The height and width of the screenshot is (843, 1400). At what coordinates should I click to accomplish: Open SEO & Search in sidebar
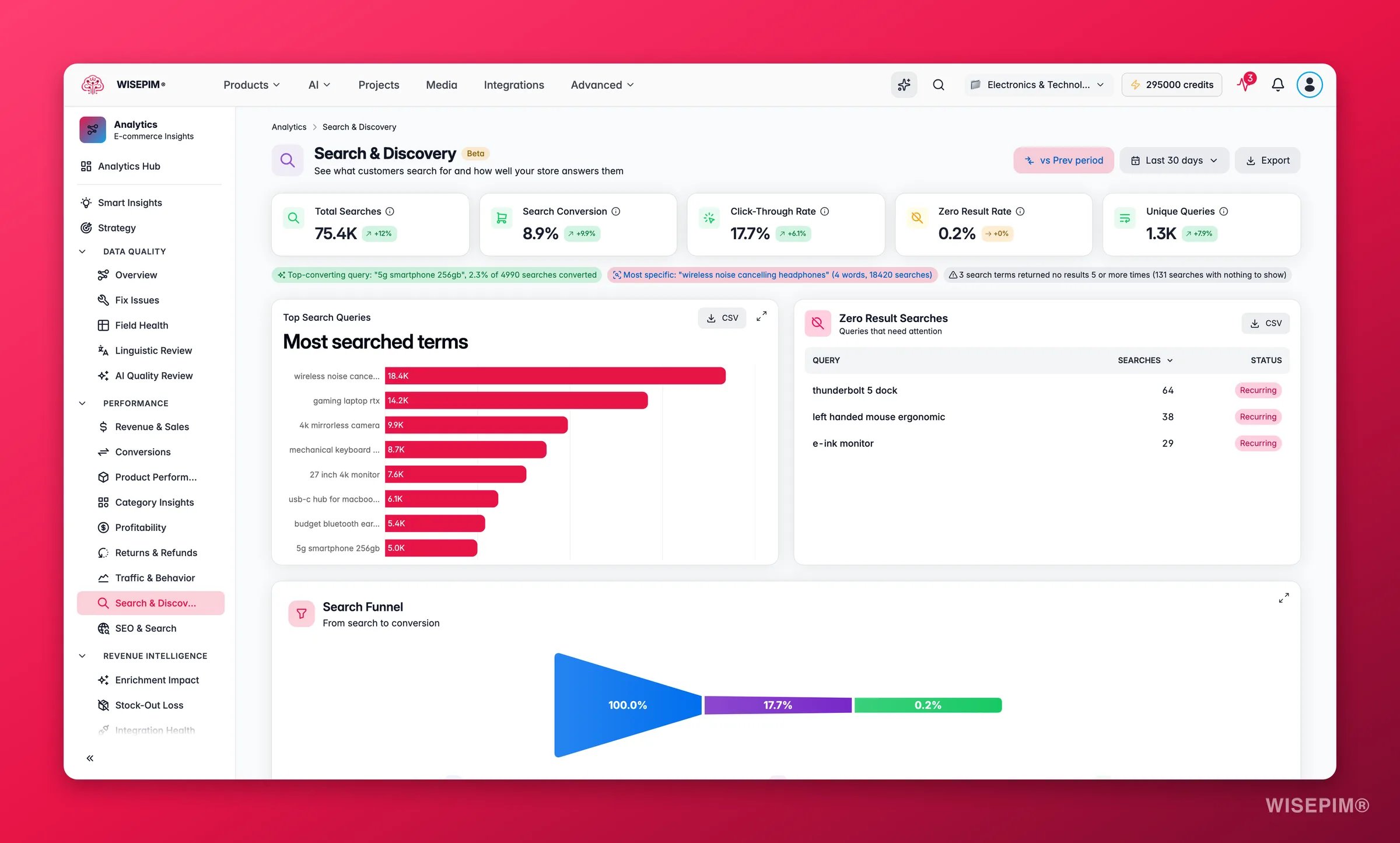[x=150, y=628]
